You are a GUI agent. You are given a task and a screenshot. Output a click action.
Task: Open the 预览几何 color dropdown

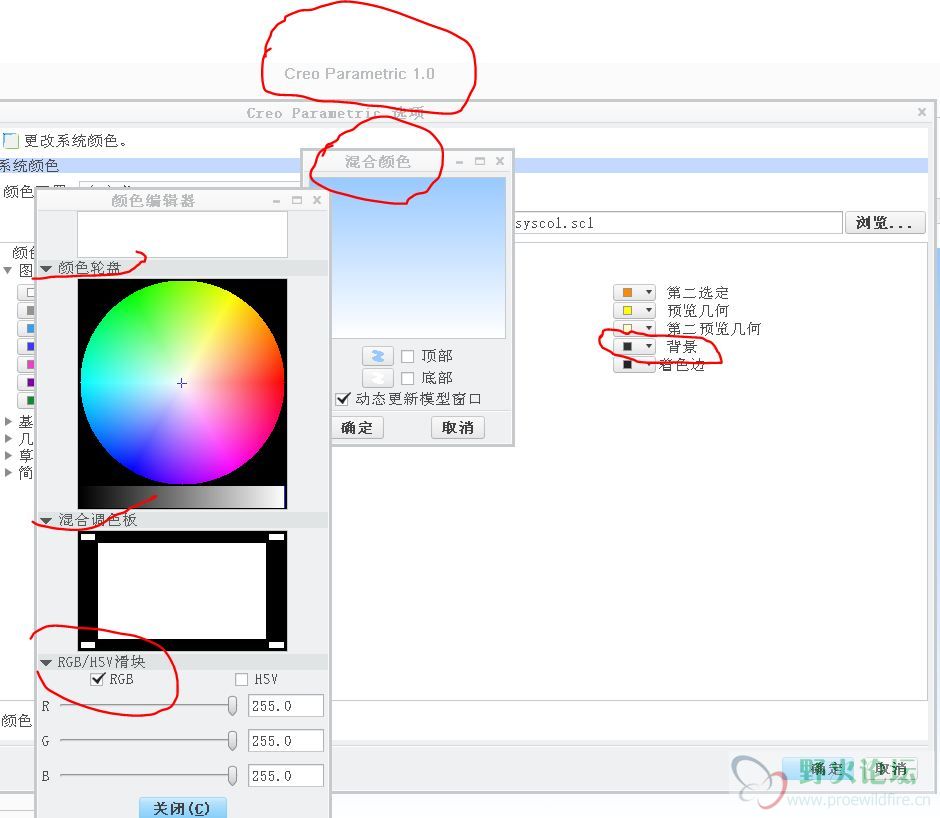point(649,311)
